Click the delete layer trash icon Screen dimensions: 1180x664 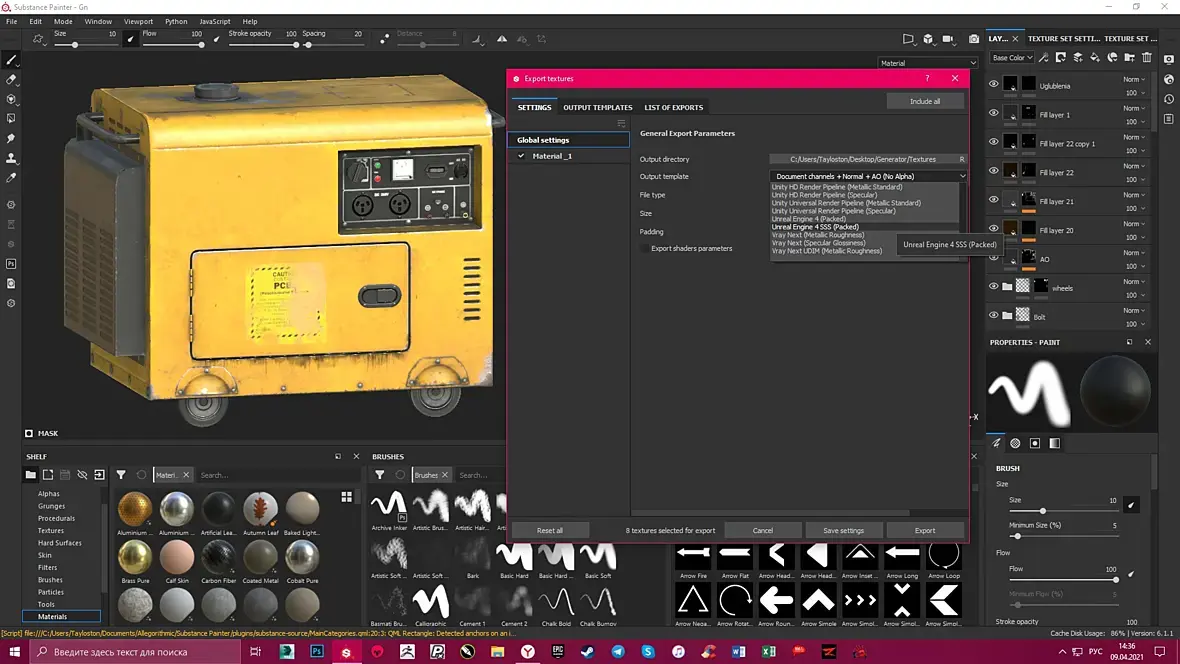[1147, 58]
